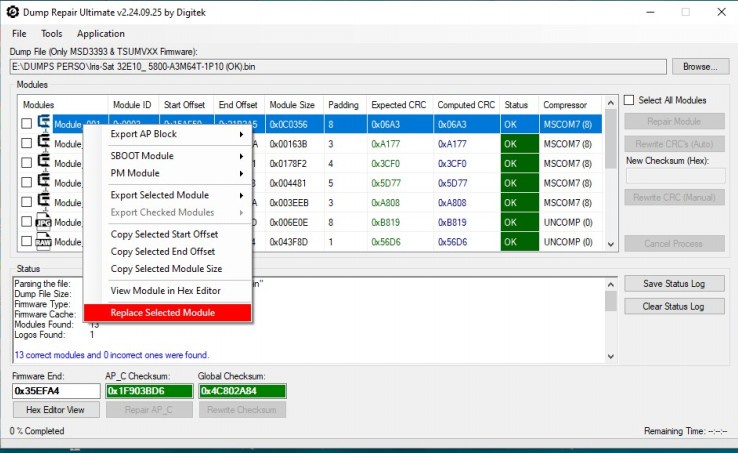The height and width of the screenshot is (453, 738).
Task: Click the 13 correct modules status line
Action: tap(112, 355)
